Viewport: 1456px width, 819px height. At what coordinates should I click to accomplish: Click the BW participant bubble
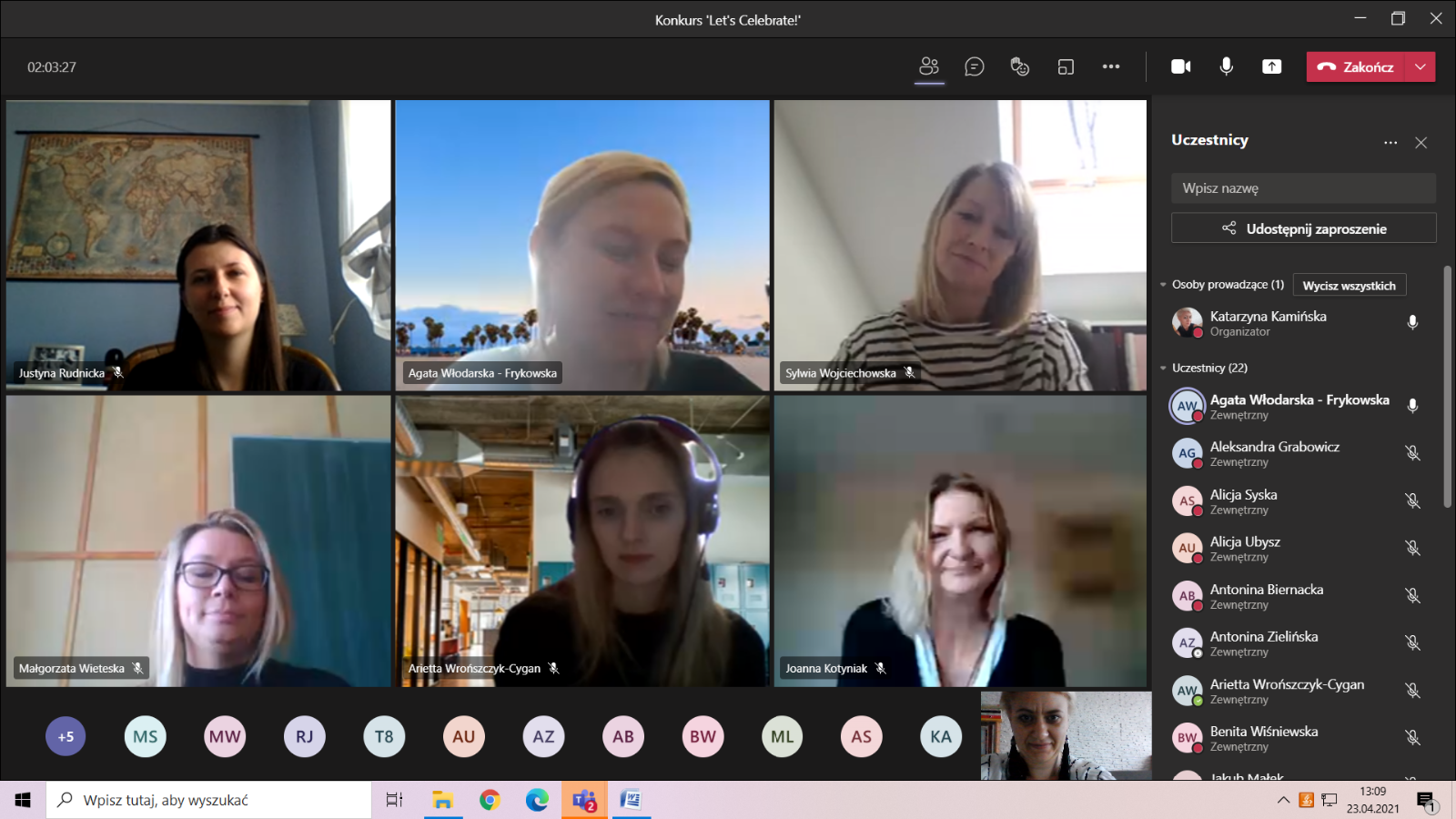(703, 736)
